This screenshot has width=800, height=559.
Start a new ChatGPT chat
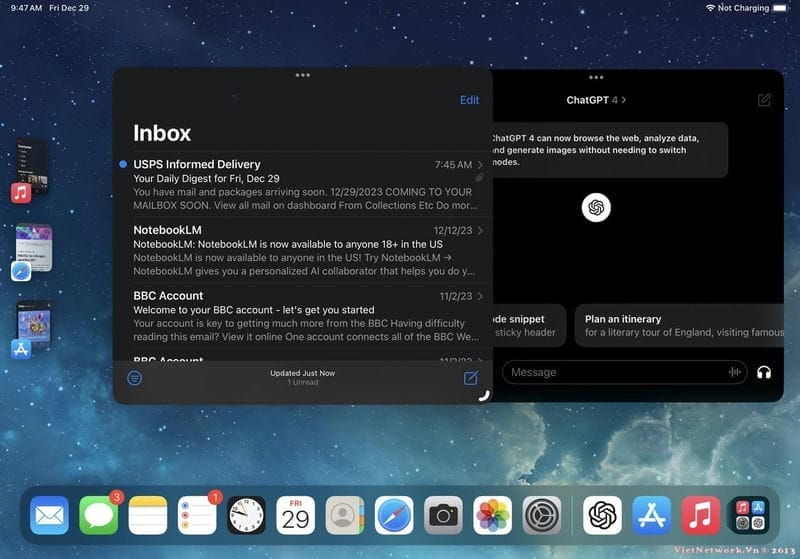[x=764, y=100]
